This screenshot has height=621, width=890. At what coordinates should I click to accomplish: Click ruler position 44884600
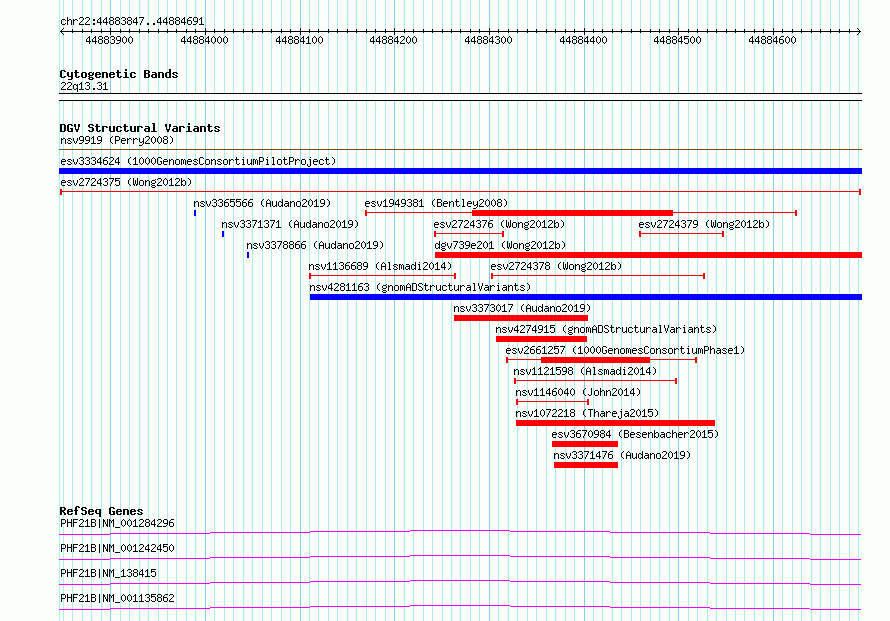pyautogui.click(x=773, y=40)
